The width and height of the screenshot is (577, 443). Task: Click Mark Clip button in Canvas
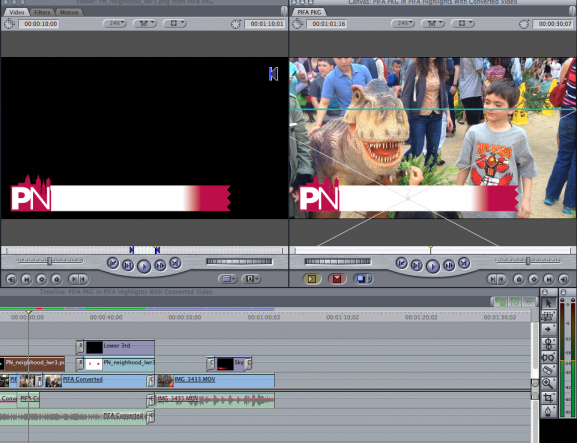(x=549, y=279)
